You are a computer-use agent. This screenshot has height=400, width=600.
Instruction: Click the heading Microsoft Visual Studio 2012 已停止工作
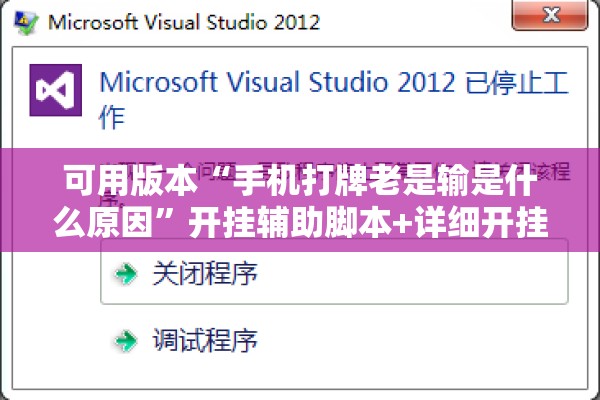tap(333, 98)
